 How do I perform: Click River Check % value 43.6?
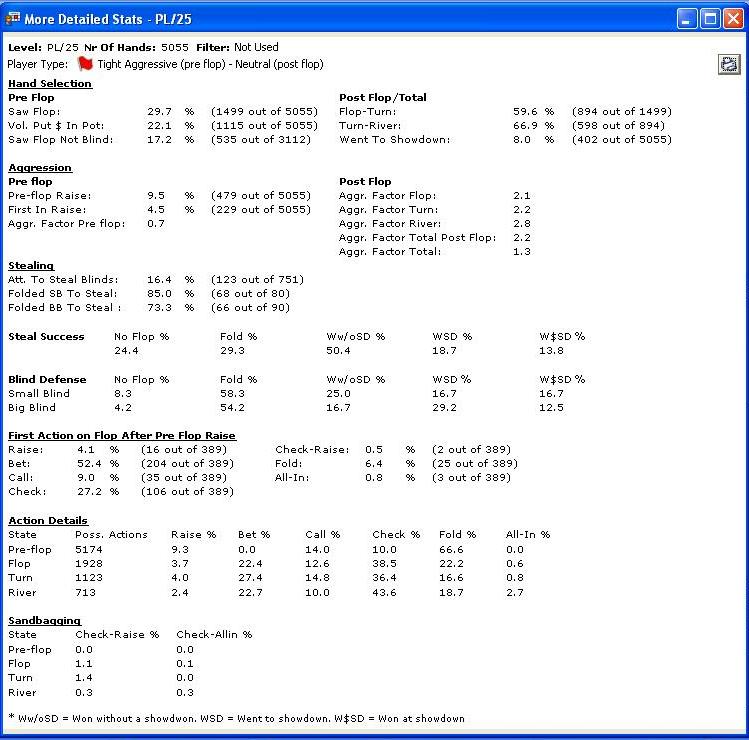(384, 592)
